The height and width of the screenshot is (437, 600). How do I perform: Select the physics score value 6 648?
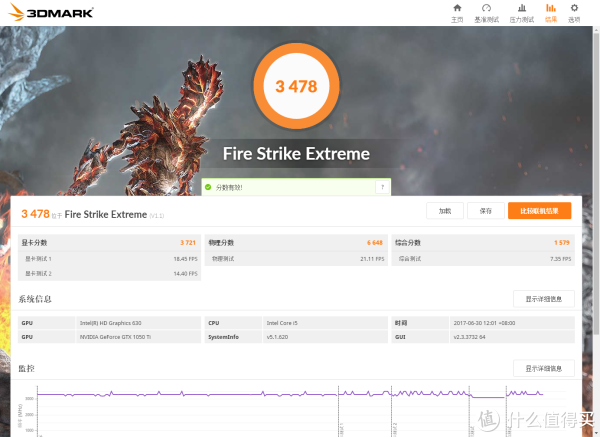(x=375, y=243)
